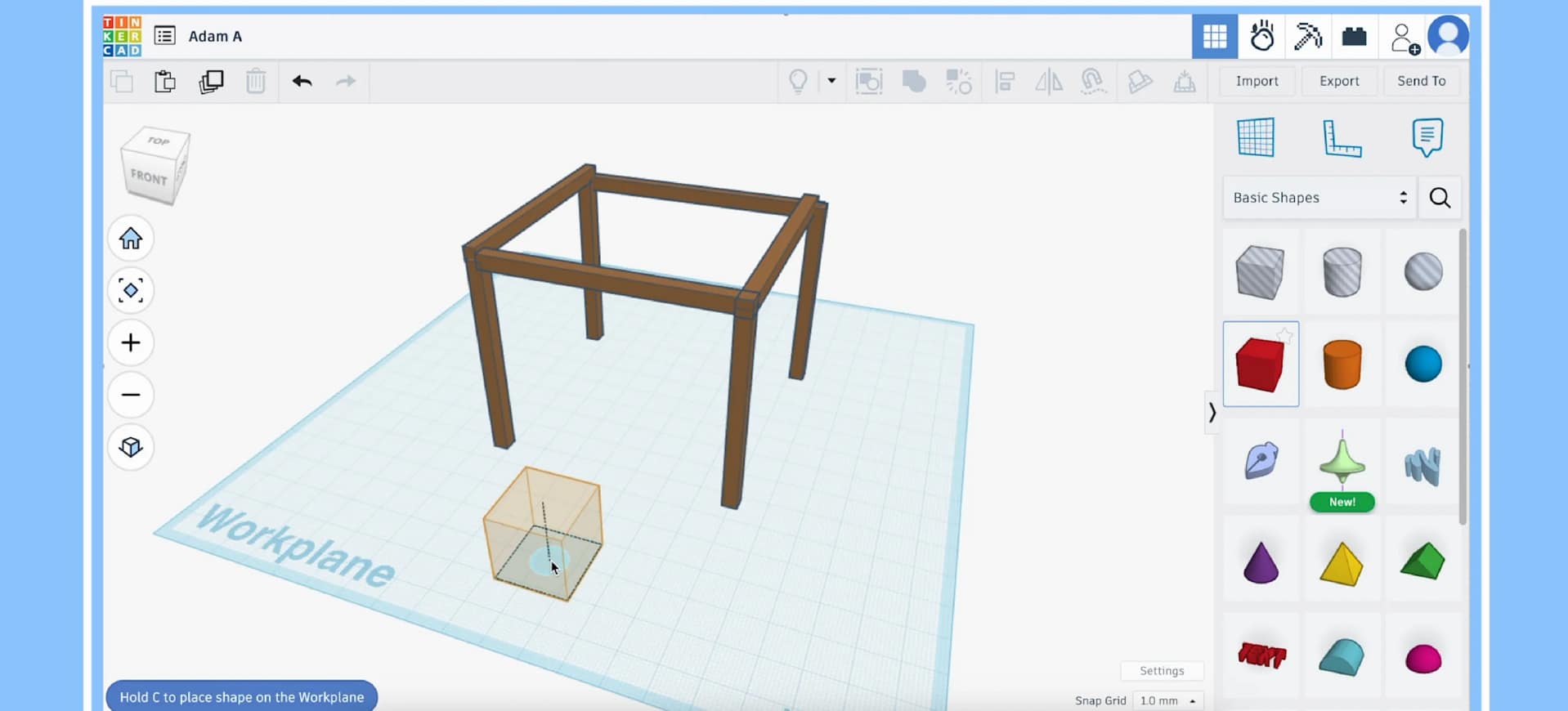Viewport: 1568px width, 711px height.
Task: Click the Cruise magnet icon
Action: click(x=1093, y=81)
